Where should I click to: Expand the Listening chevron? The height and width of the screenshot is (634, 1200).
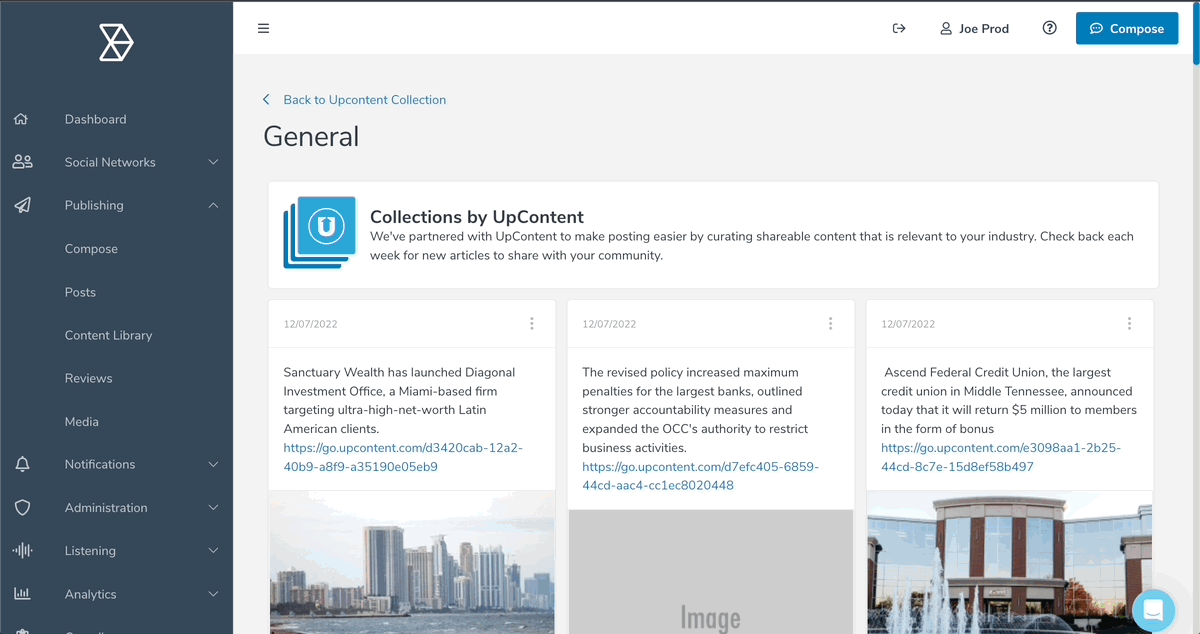[214, 551]
